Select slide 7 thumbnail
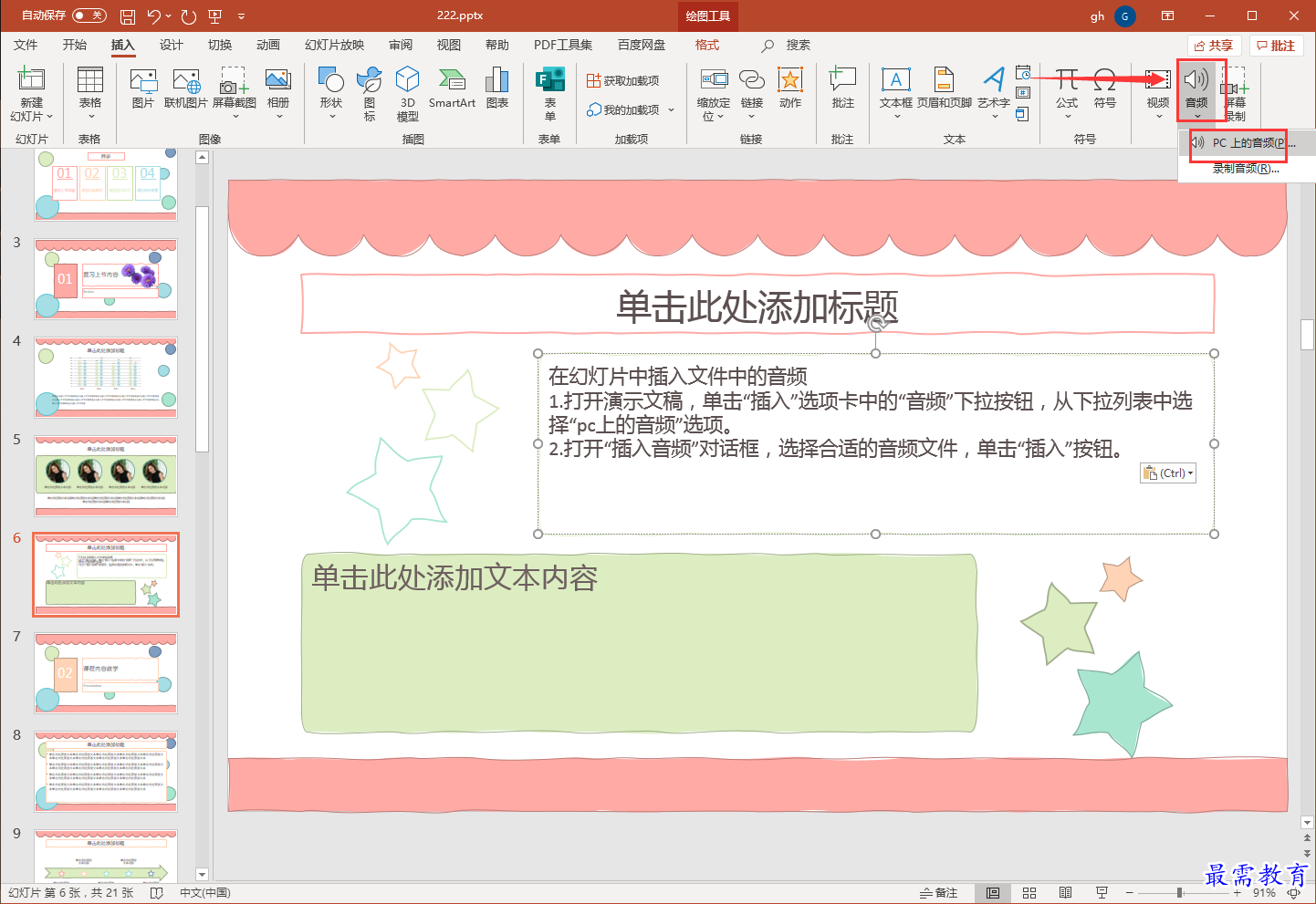Screen dimensions: 1316x904 point(106,673)
